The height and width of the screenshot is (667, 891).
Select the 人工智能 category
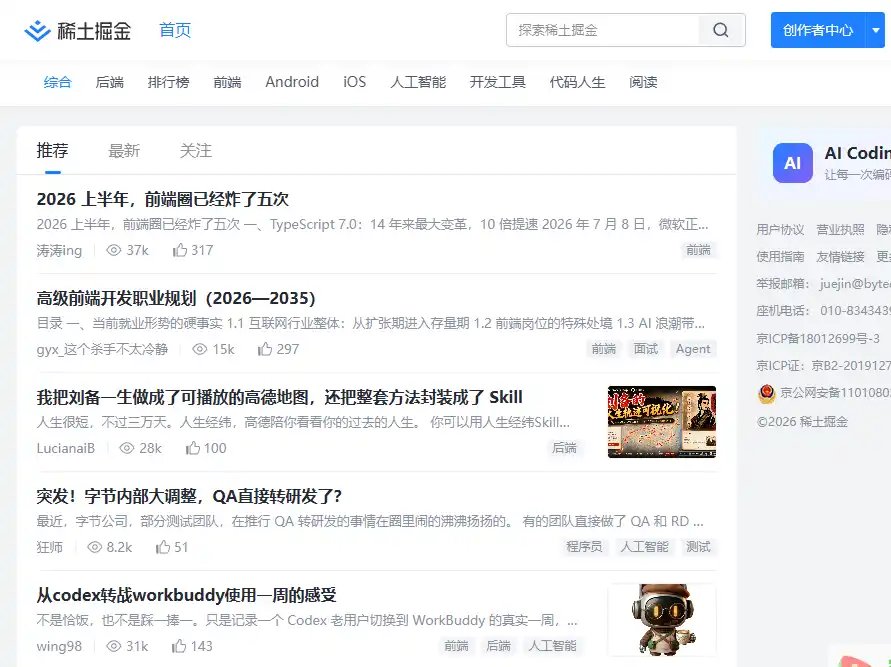(x=418, y=82)
